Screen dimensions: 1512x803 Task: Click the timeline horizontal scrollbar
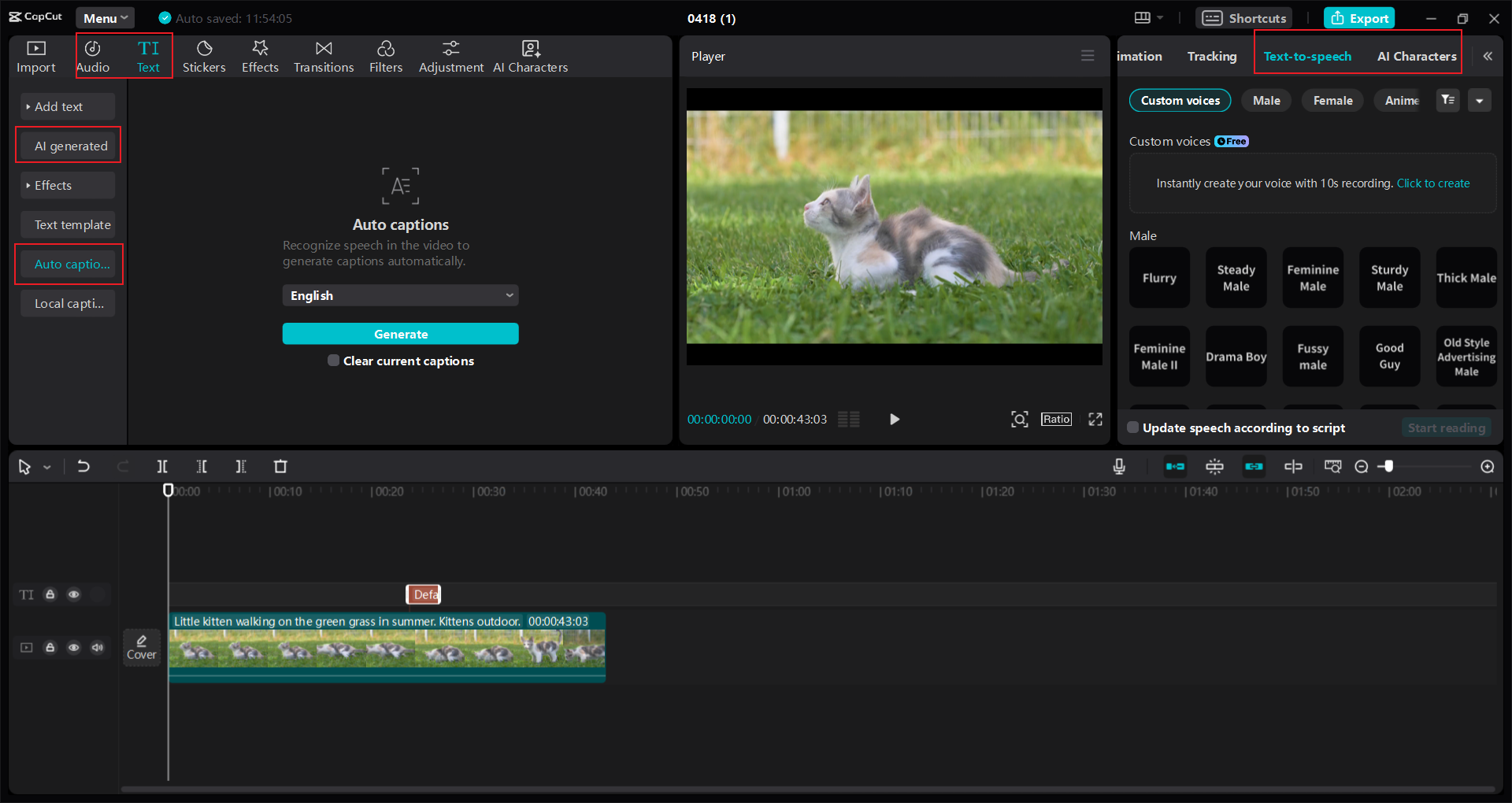807,789
